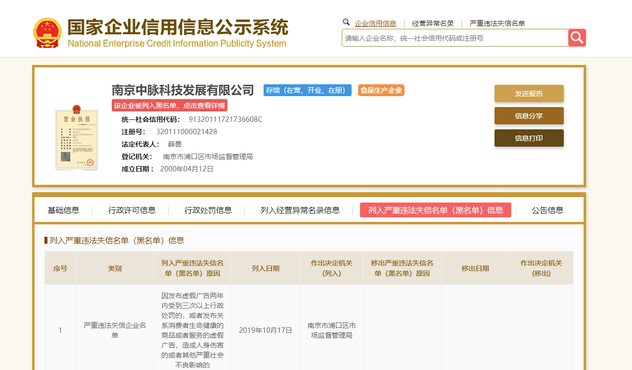Viewport: 632px width, 370px height.
Task: Click the 发送报告 button
Action: click(x=529, y=94)
